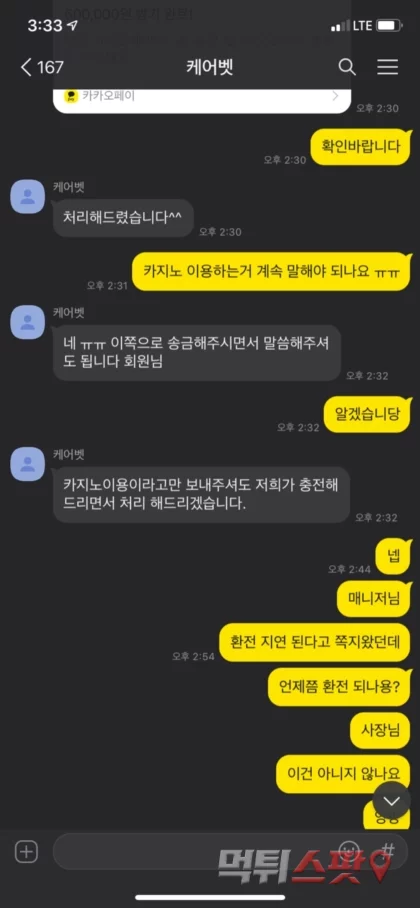This screenshot has width=420, height=908.
Task: Tap the 이건 아니지 않나요 bubble
Action: (x=343, y=774)
